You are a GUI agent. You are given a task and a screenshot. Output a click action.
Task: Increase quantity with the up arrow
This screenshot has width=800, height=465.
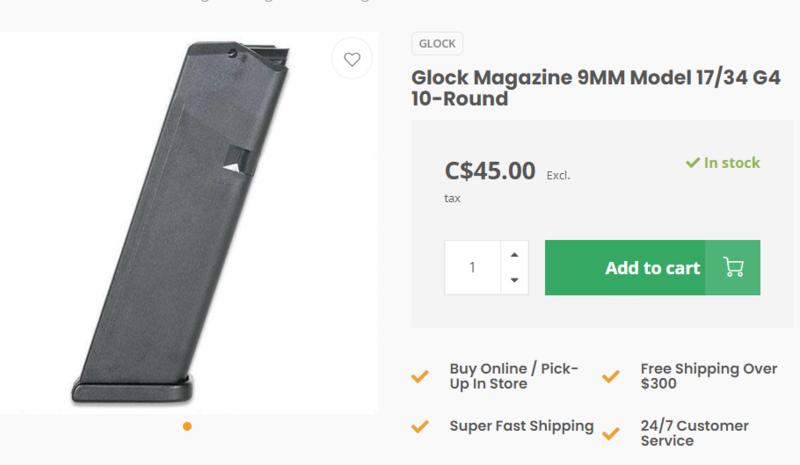(x=514, y=255)
